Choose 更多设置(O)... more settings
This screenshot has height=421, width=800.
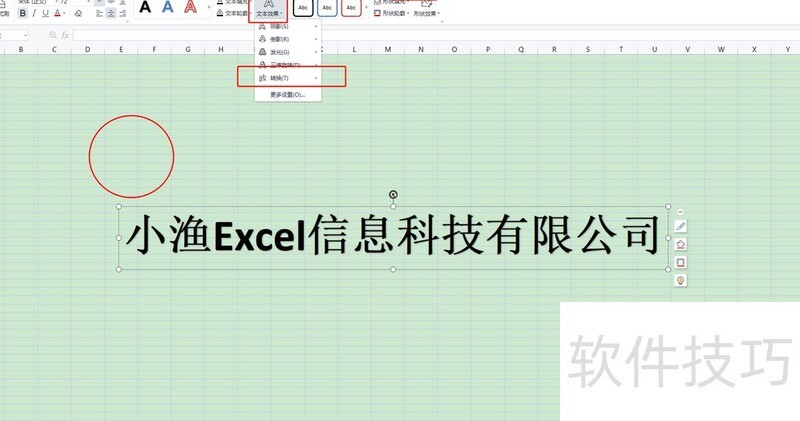pos(287,95)
